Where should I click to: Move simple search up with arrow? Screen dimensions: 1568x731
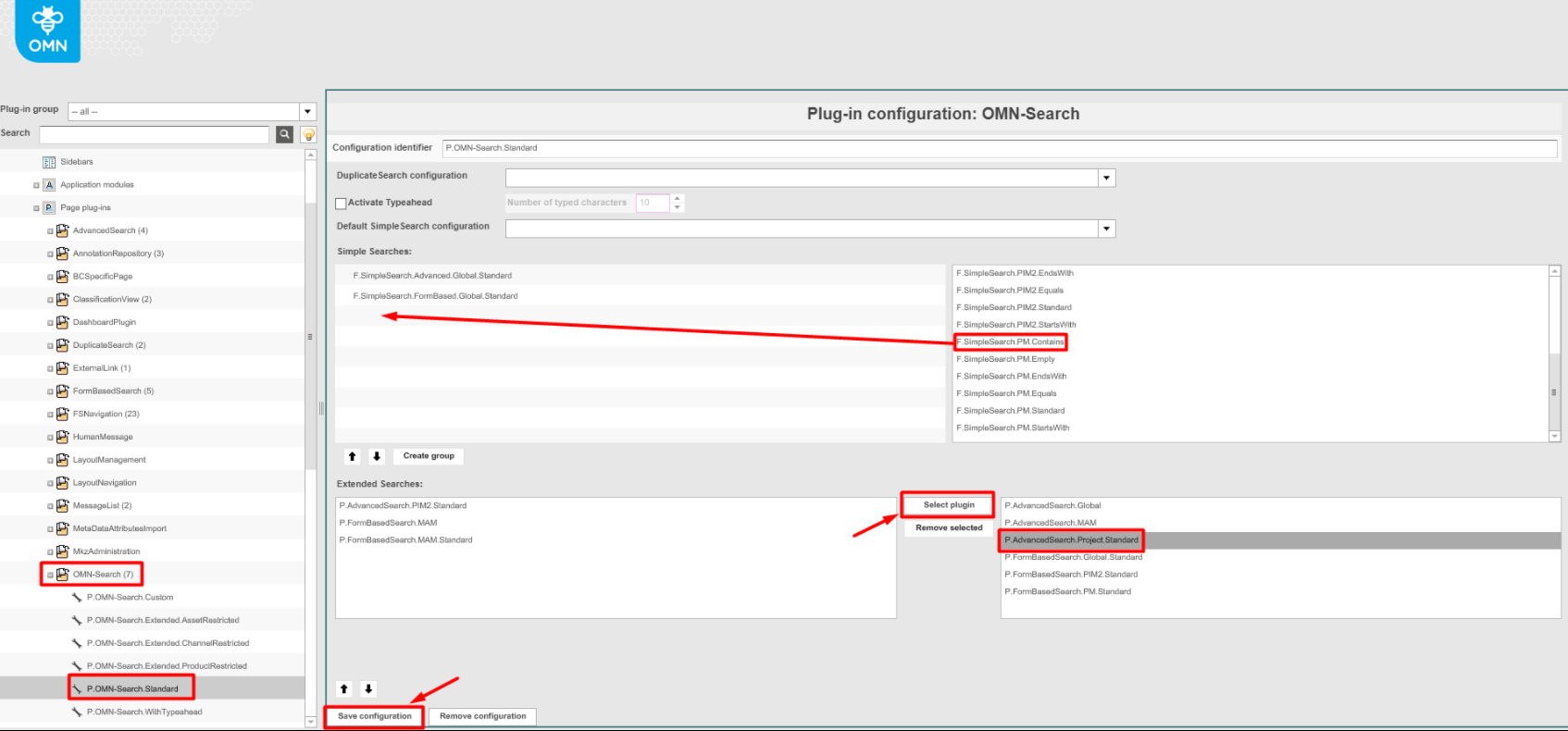353,456
